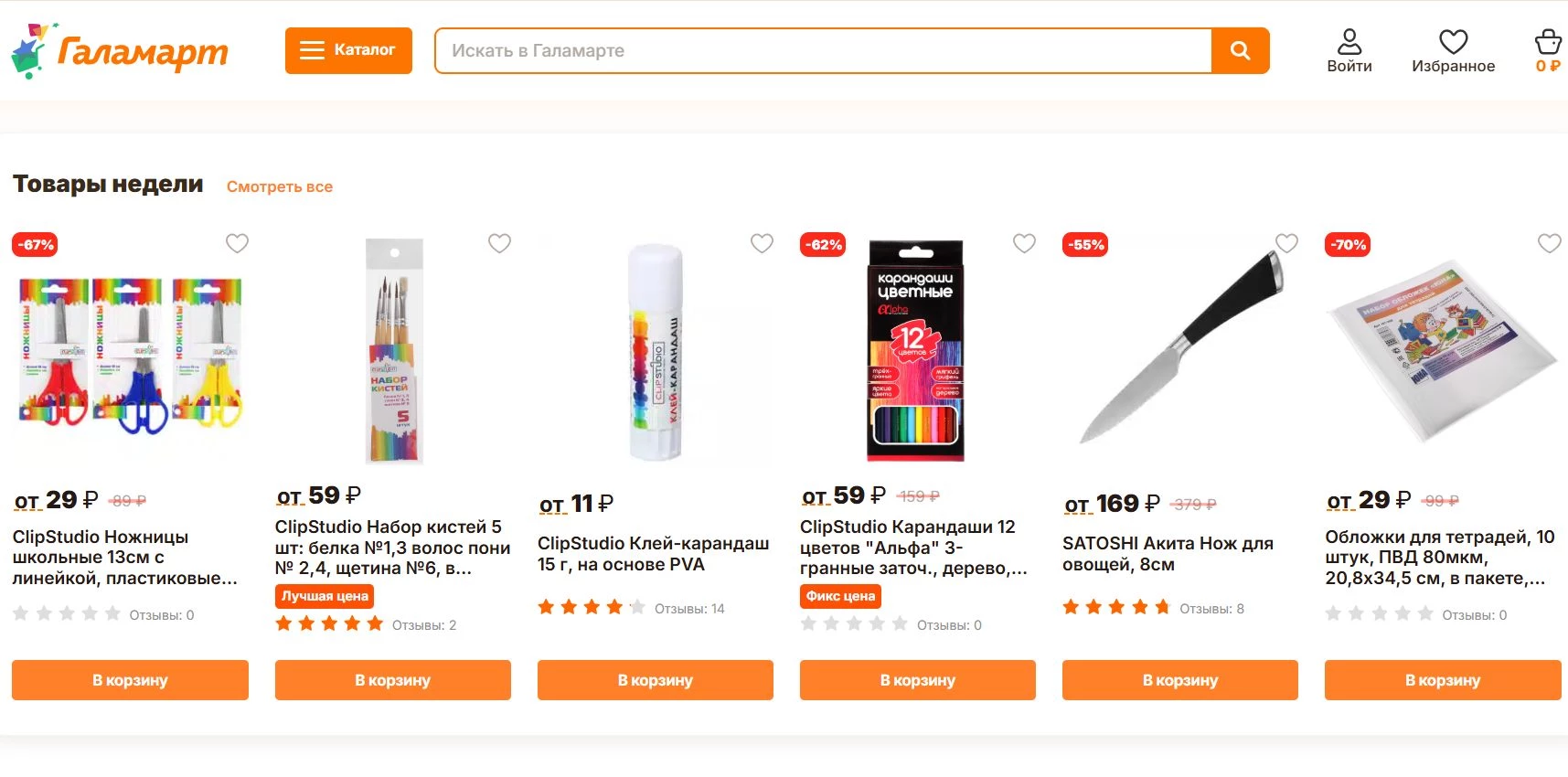Add the notebook covers to cart

(1442, 680)
